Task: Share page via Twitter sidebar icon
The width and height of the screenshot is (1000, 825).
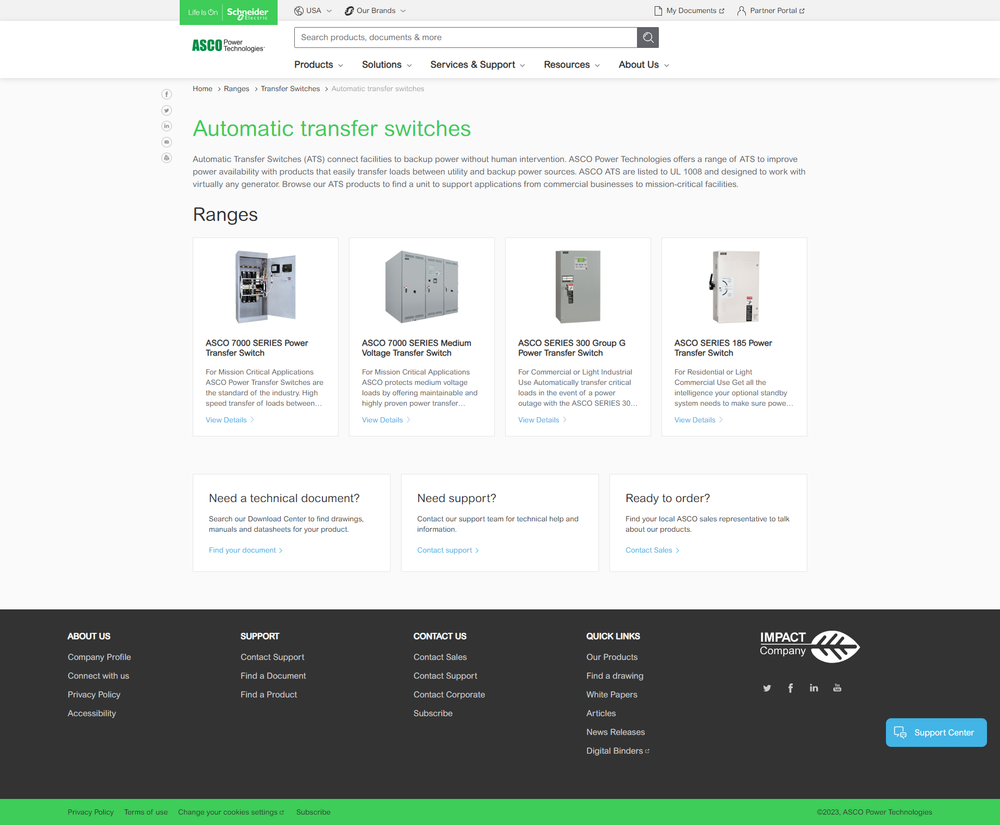Action: tap(166, 110)
